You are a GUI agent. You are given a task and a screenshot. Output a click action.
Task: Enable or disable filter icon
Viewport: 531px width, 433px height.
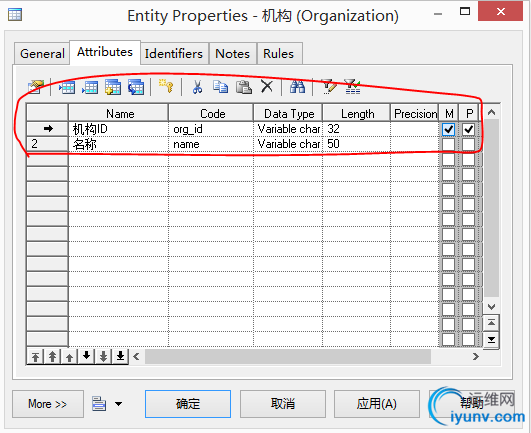point(352,87)
